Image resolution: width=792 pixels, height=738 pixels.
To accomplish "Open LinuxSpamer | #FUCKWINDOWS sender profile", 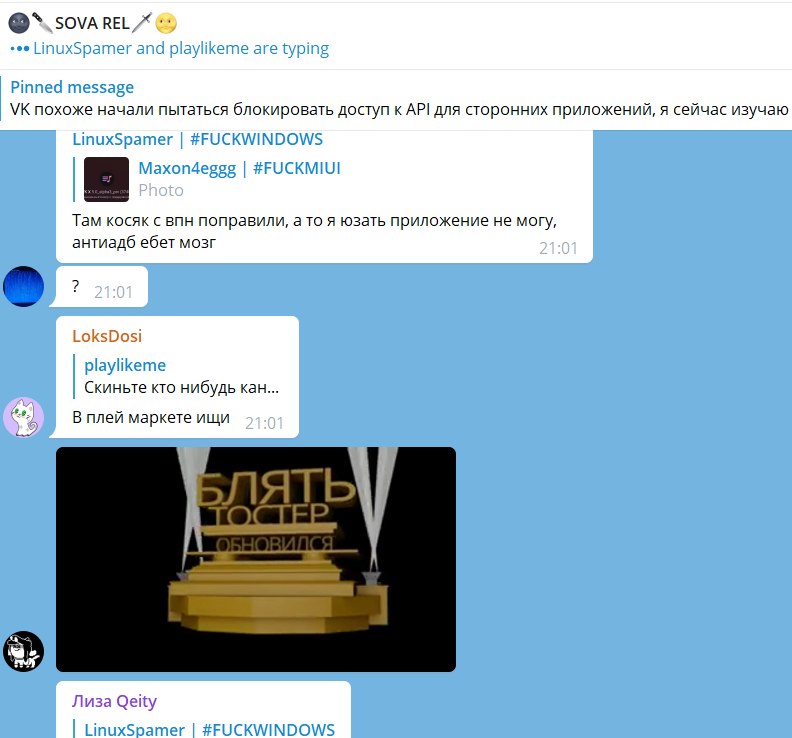I will coord(197,139).
